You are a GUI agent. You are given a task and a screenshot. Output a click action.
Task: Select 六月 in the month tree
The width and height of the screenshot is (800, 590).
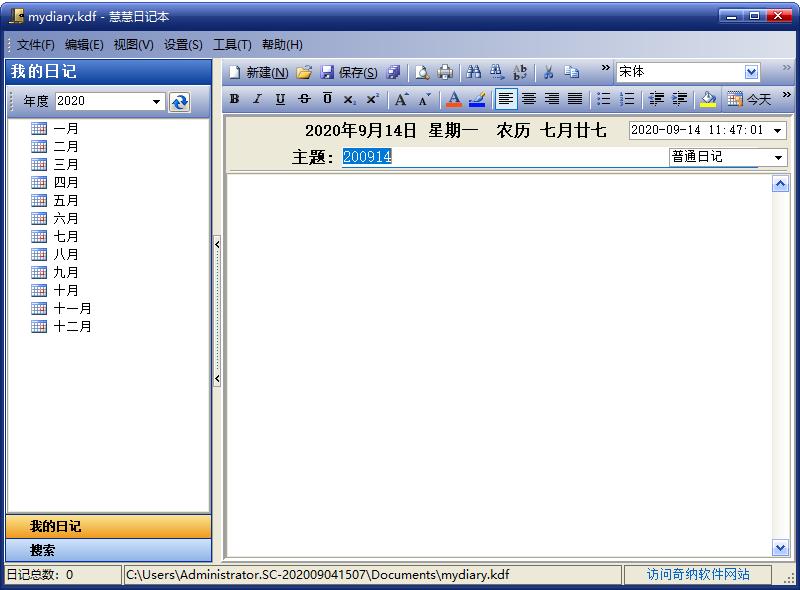[66, 218]
